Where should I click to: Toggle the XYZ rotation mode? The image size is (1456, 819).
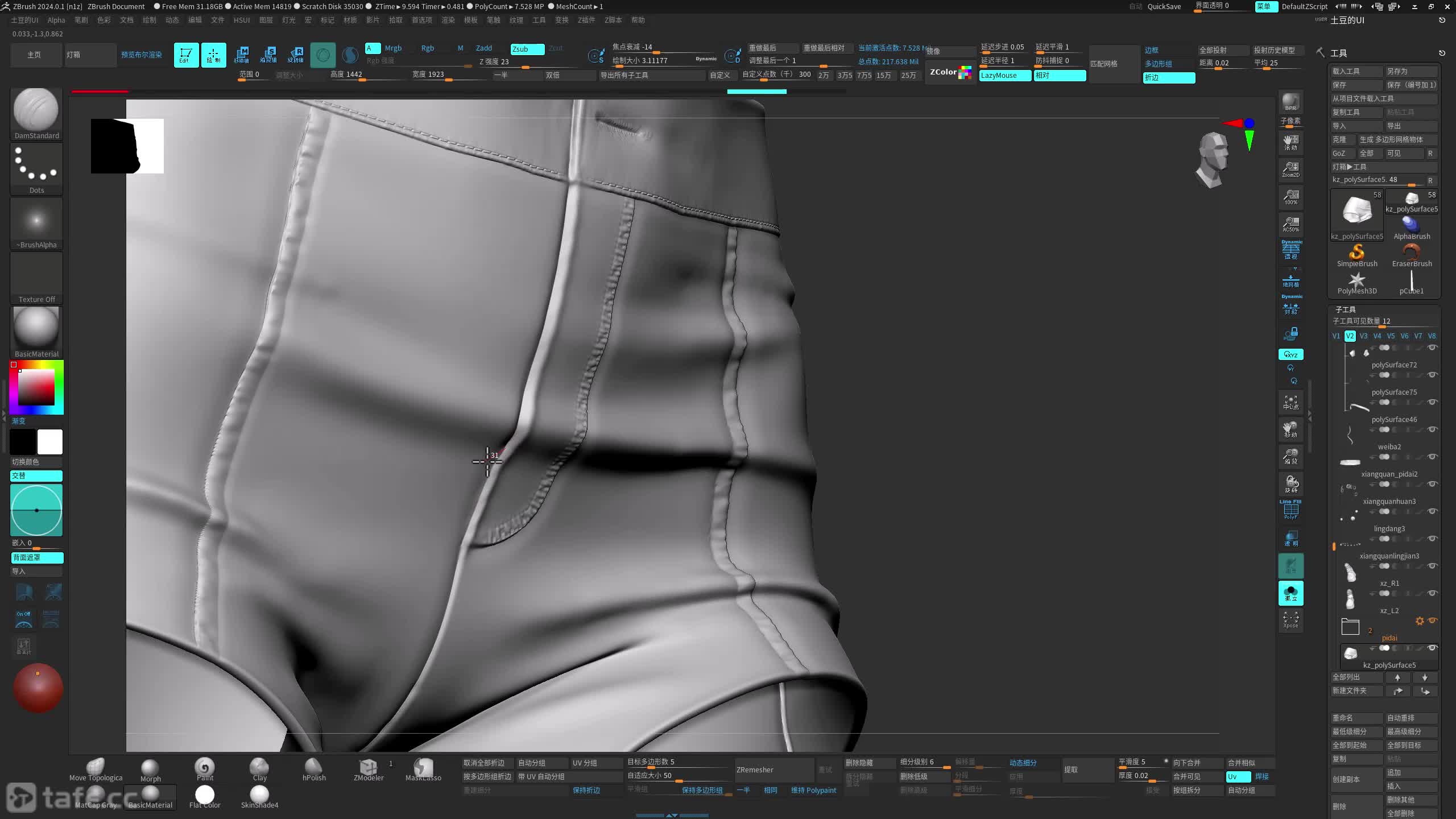pyautogui.click(x=1290, y=354)
